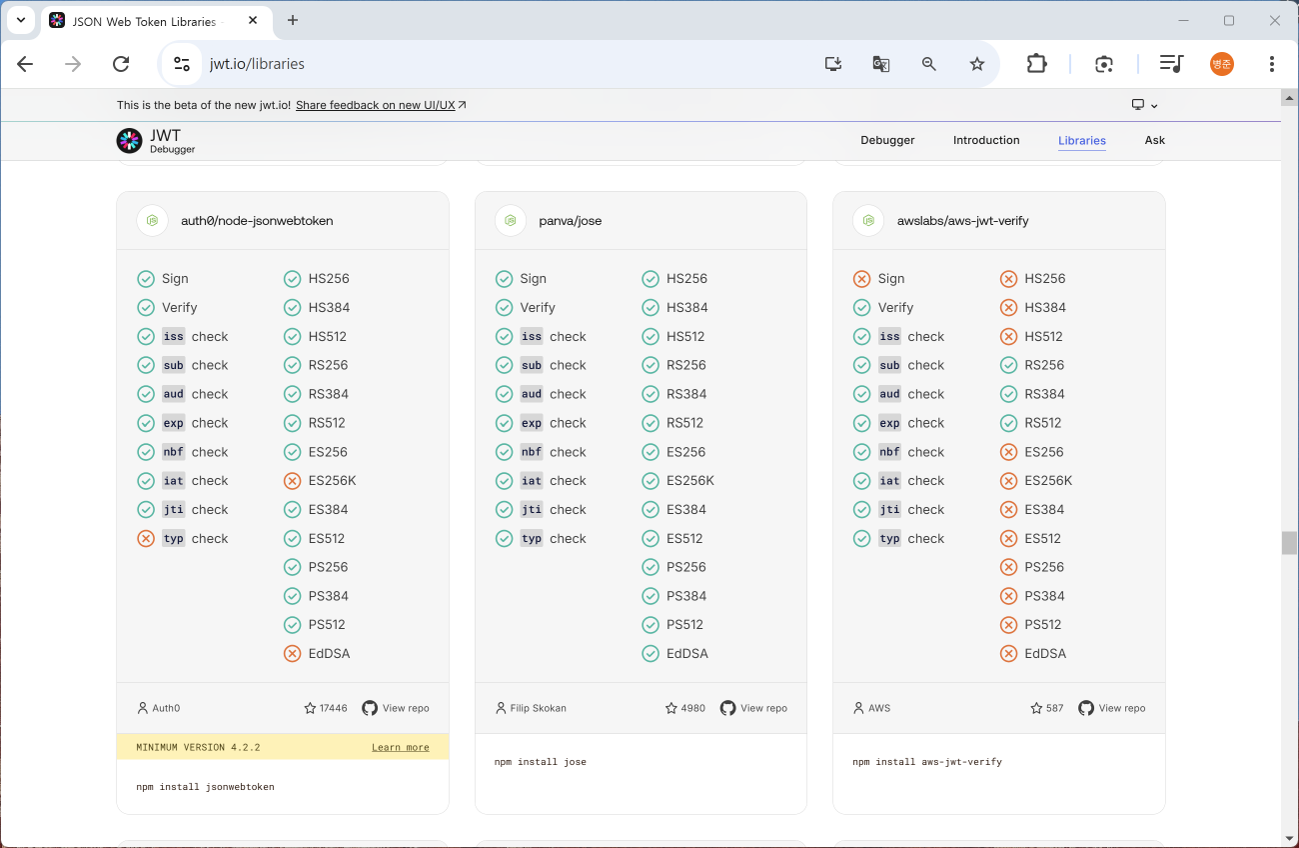Reload the jwt.io page

121,64
